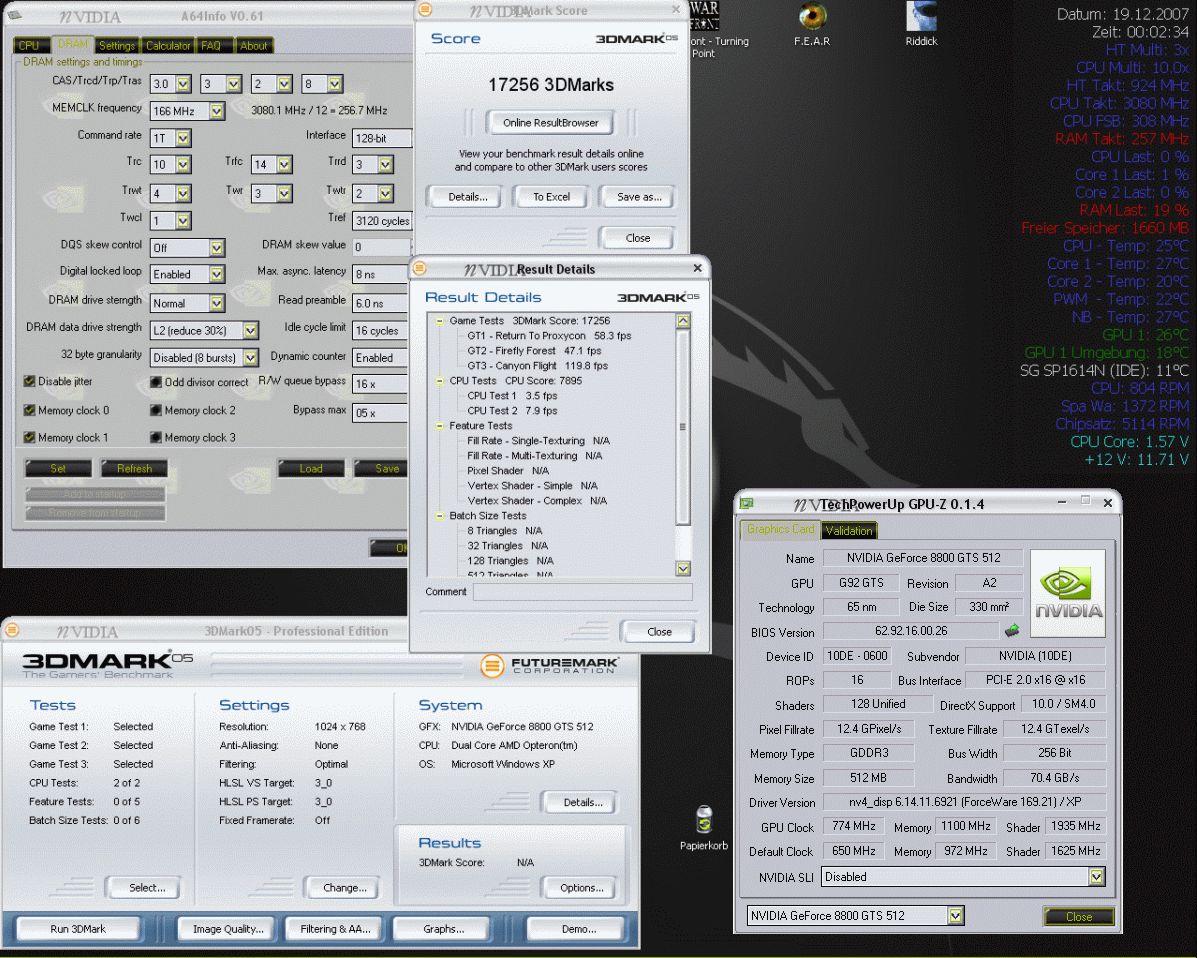Open the CAS latency 3.0 dropdown

pos(183,84)
